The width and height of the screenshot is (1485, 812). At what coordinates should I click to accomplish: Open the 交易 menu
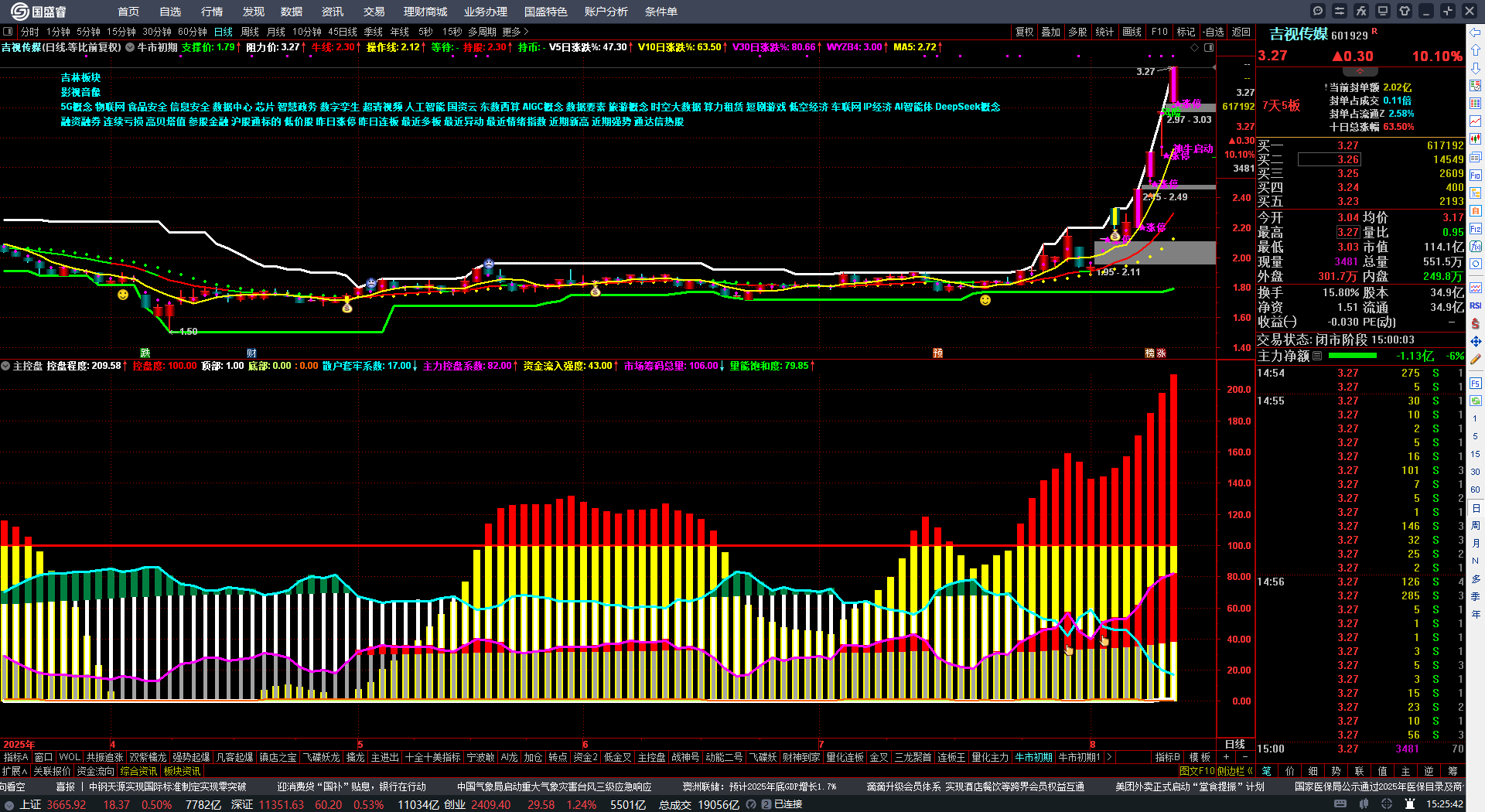click(374, 12)
